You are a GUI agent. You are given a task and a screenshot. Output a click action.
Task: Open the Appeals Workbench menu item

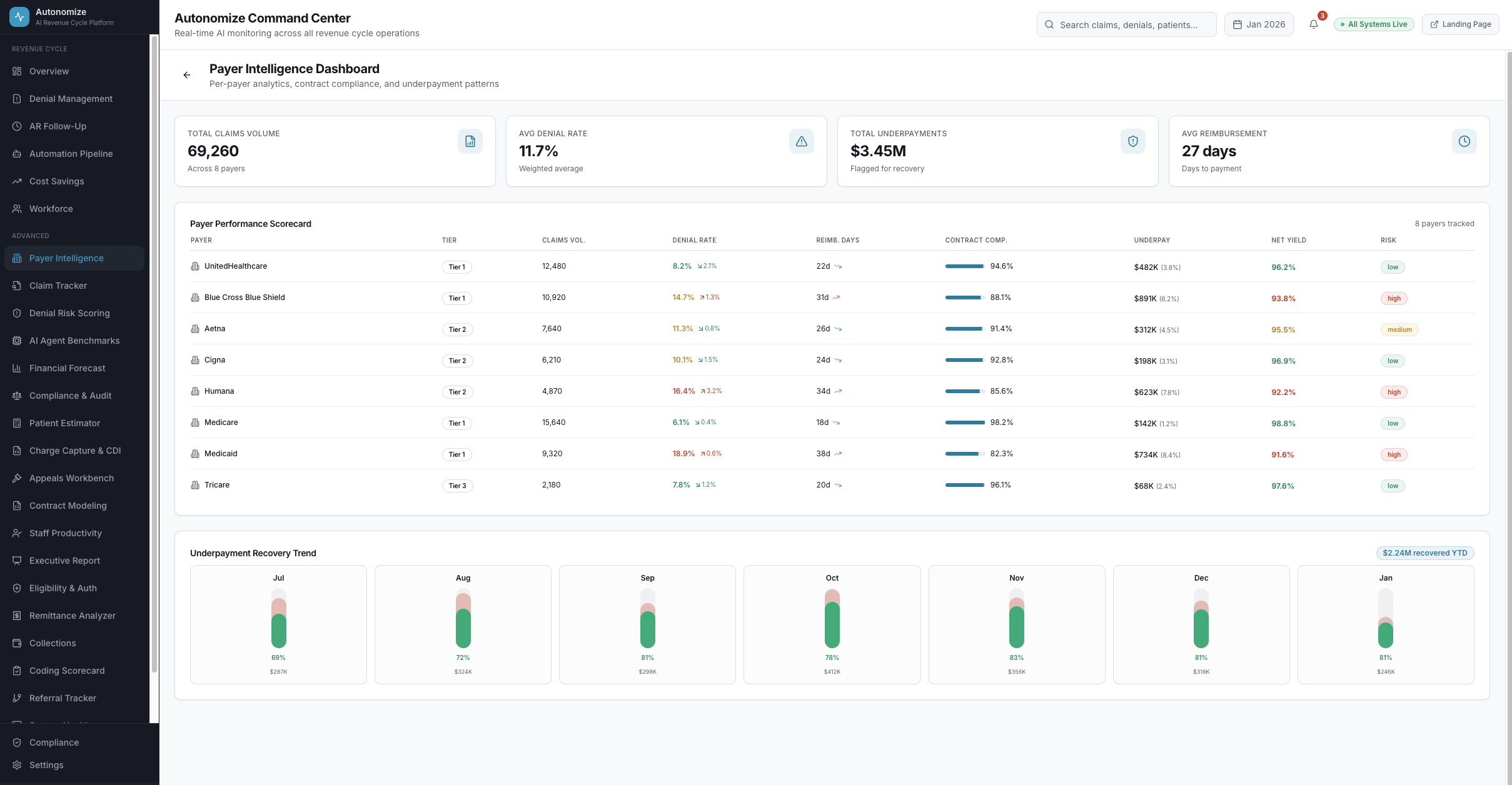(71, 478)
